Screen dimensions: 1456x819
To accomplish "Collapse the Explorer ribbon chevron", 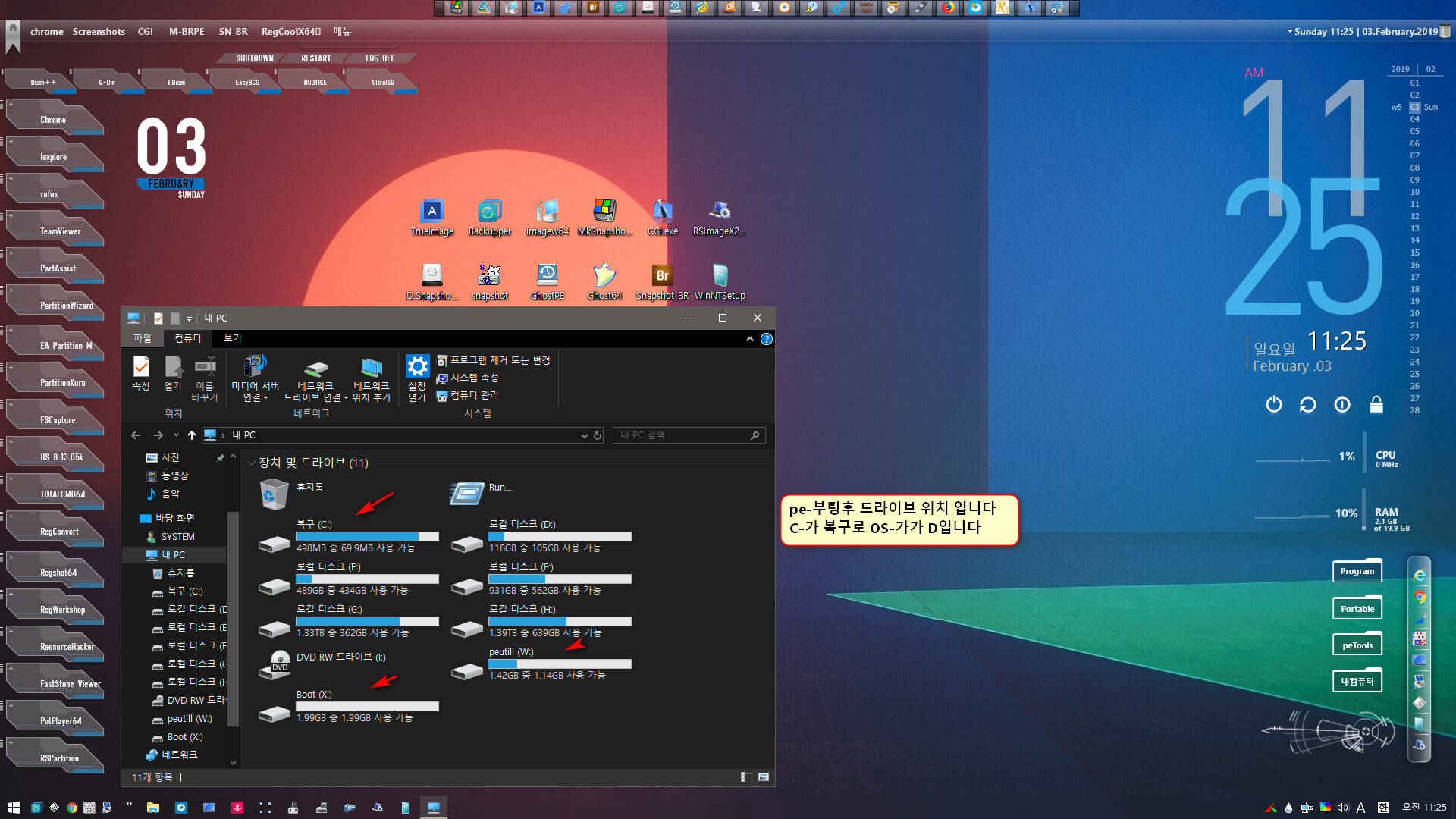I will [750, 339].
